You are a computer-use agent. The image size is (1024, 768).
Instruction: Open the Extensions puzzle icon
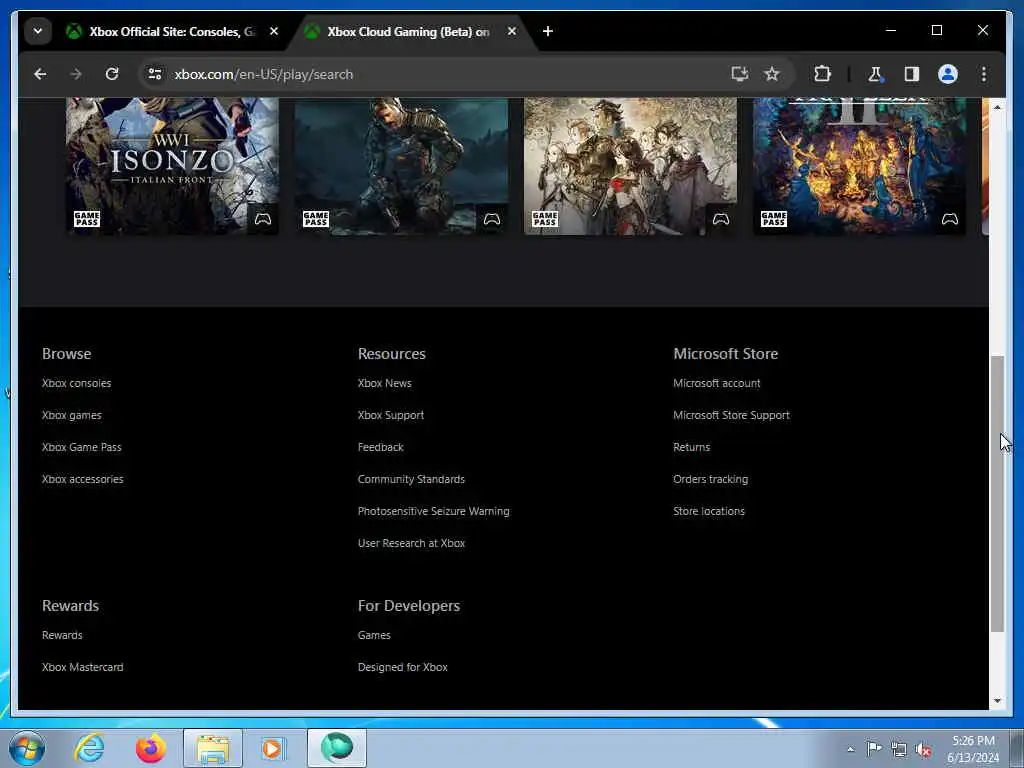822,74
